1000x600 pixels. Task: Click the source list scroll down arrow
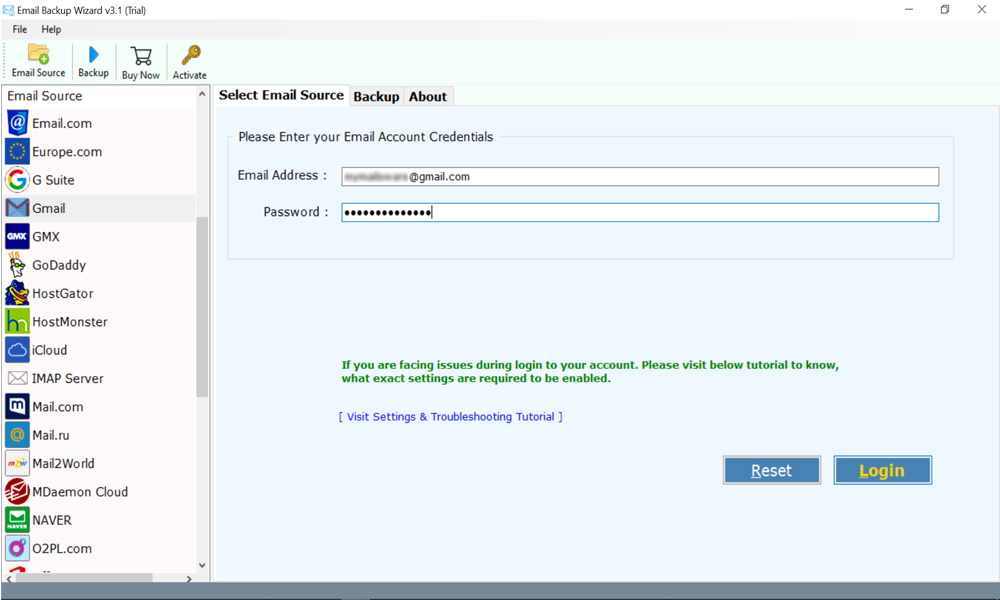click(202, 565)
